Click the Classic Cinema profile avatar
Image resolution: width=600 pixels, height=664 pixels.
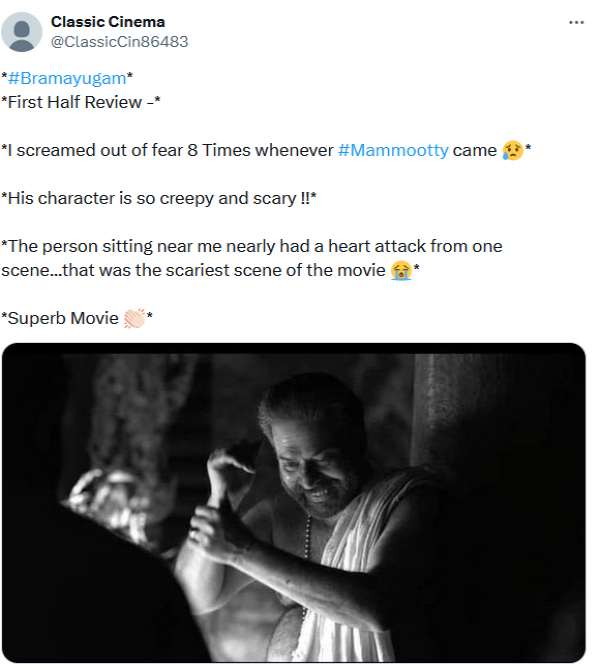[22, 32]
